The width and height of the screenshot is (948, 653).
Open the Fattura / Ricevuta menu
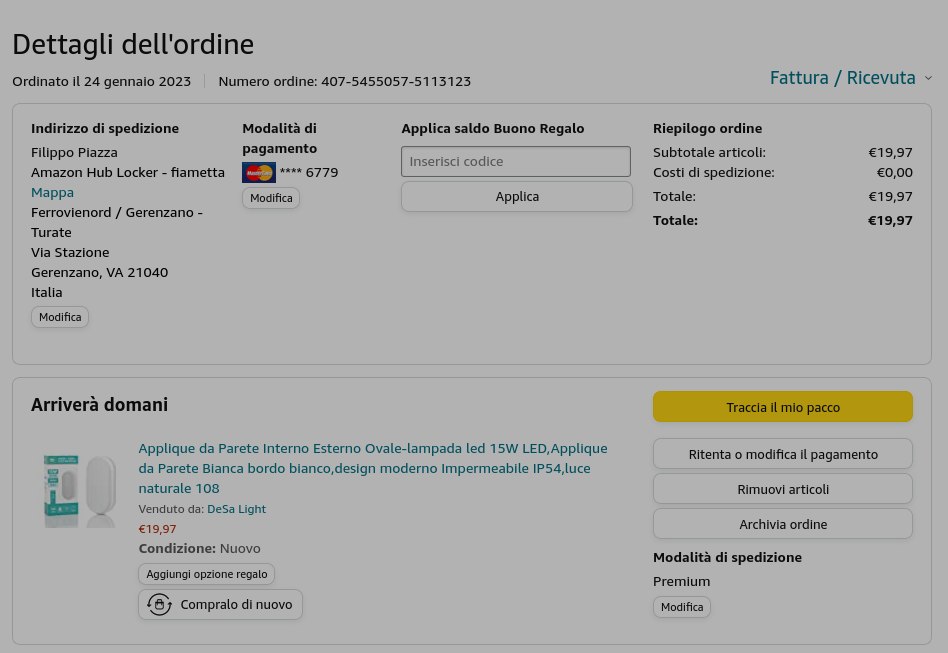click(842, 78)
